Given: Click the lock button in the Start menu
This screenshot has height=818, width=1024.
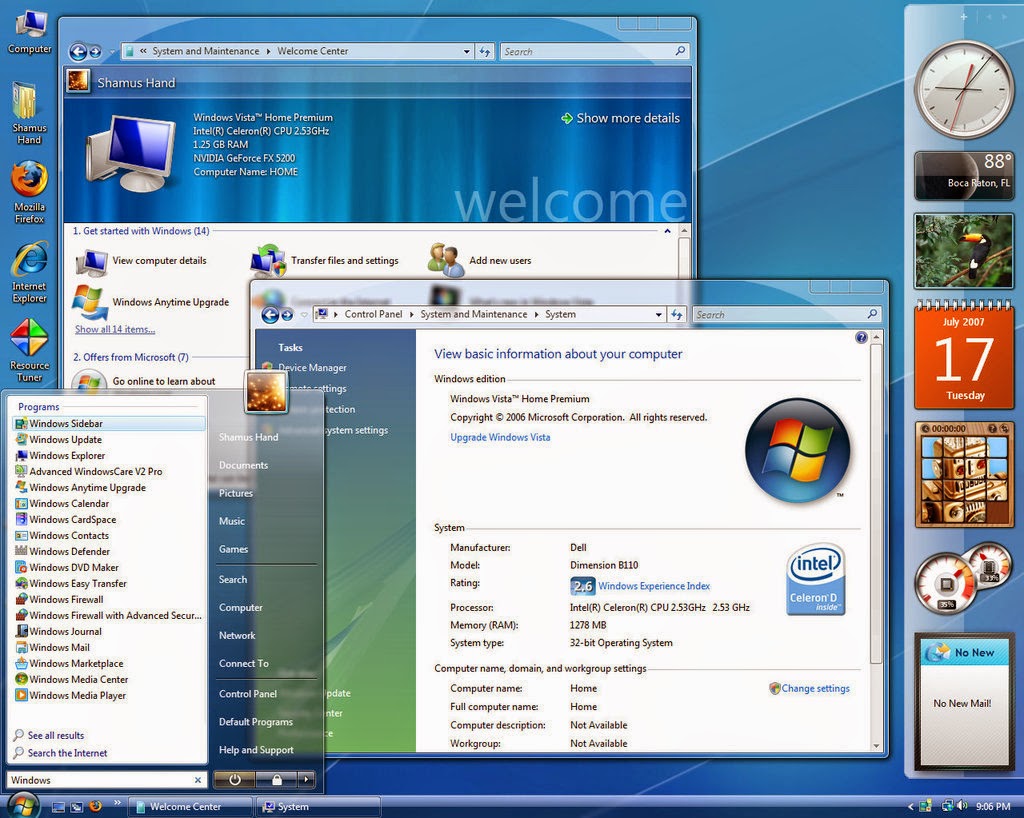Looking at the screenshot, I should tap(277, 780).
